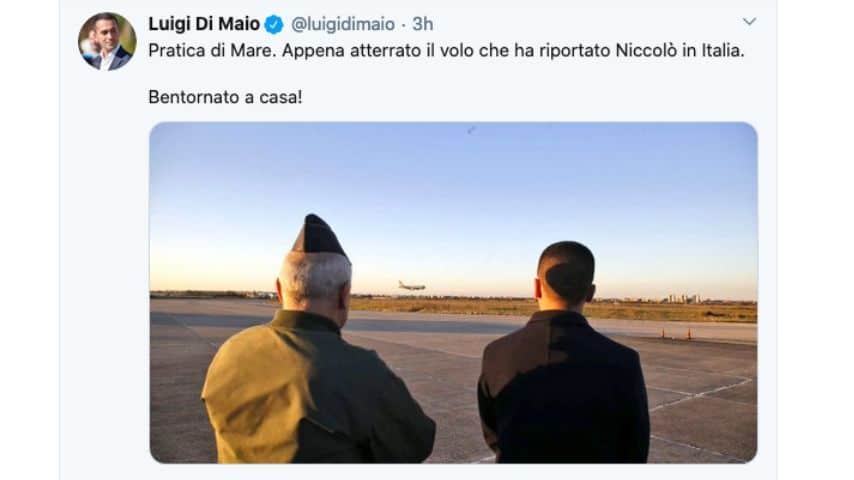Open the @luigidimaio handle link
This screenshot has height=480, width=854.
pos(343,24)
